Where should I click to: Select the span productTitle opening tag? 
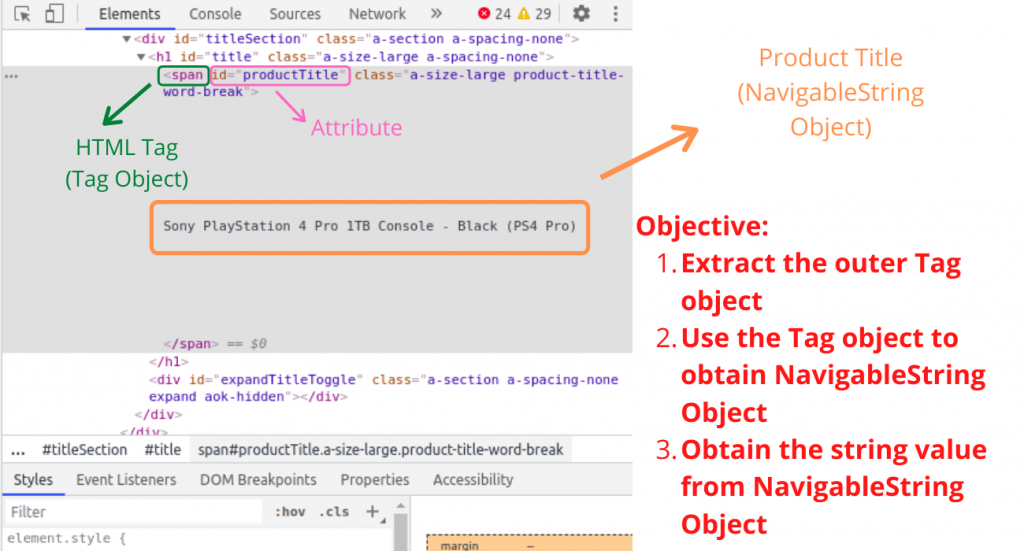[x=393, y=83]
